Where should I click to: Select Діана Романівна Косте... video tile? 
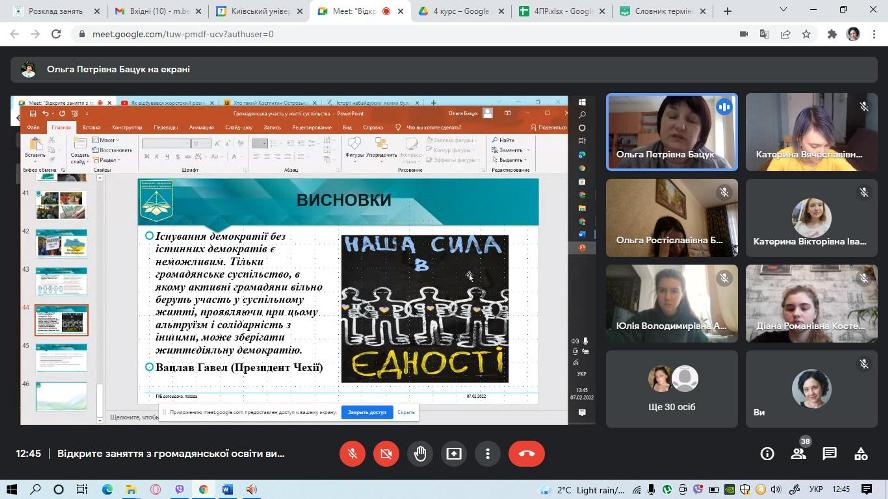[812, 304]
